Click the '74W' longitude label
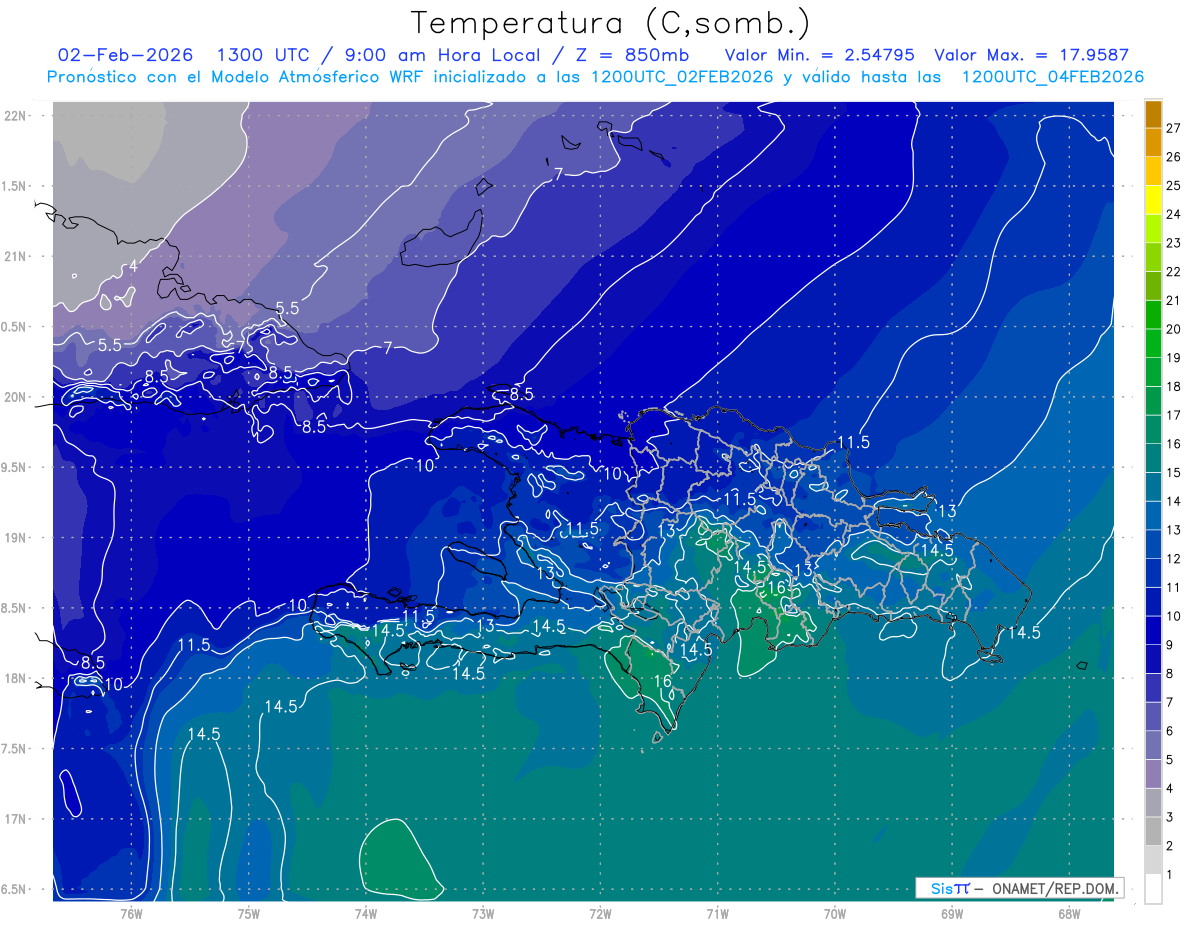Image resolution: width=1200 pixels, height=927 pixels. click(365, 913)
